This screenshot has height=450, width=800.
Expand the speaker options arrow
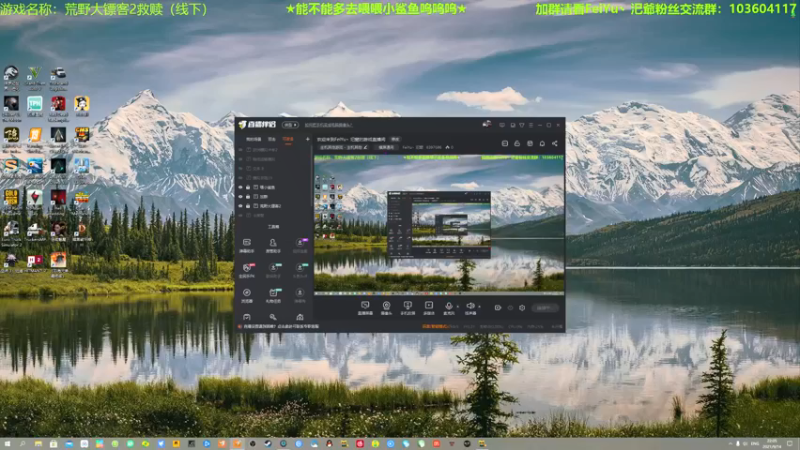[480, 307]
